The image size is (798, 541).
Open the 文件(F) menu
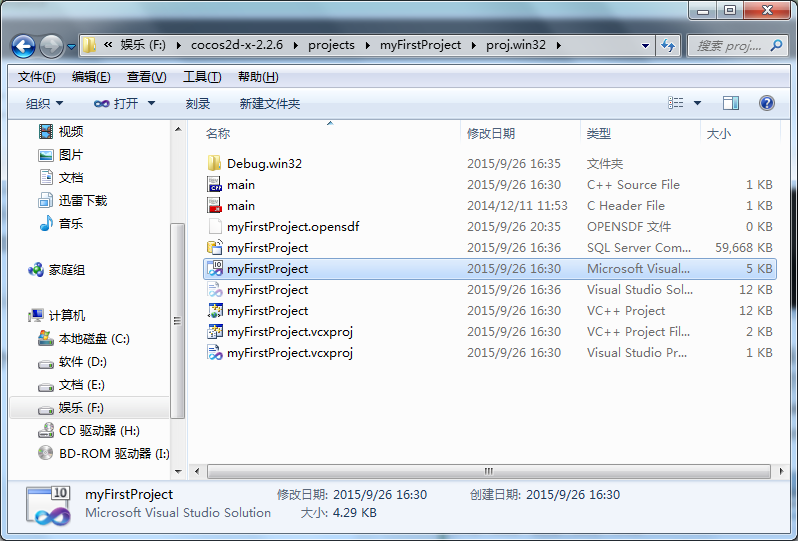(x=36, y=77)
